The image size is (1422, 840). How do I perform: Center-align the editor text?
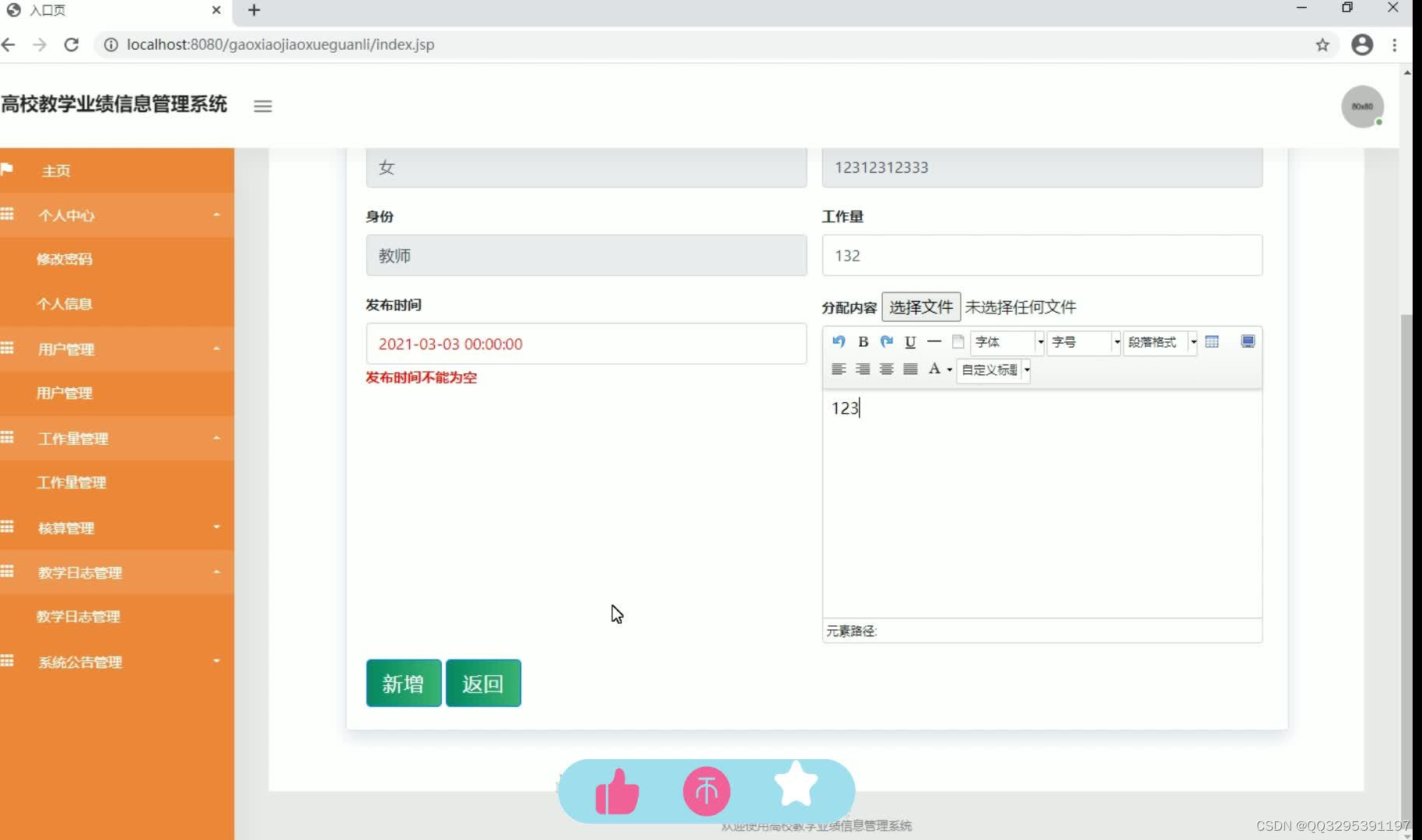click(887, 369)
